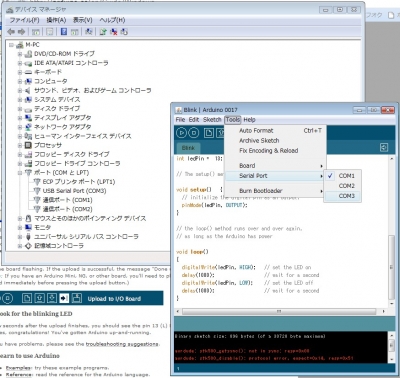Open the ヘルプ(H) menu in Device Manager

[x=112, y=20]
